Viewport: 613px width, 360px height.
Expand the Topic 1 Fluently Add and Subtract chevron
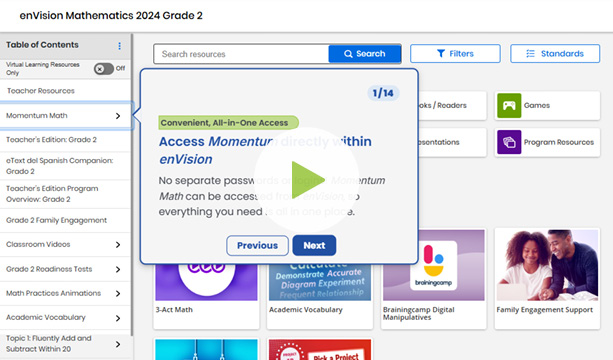tap(118, 344)
